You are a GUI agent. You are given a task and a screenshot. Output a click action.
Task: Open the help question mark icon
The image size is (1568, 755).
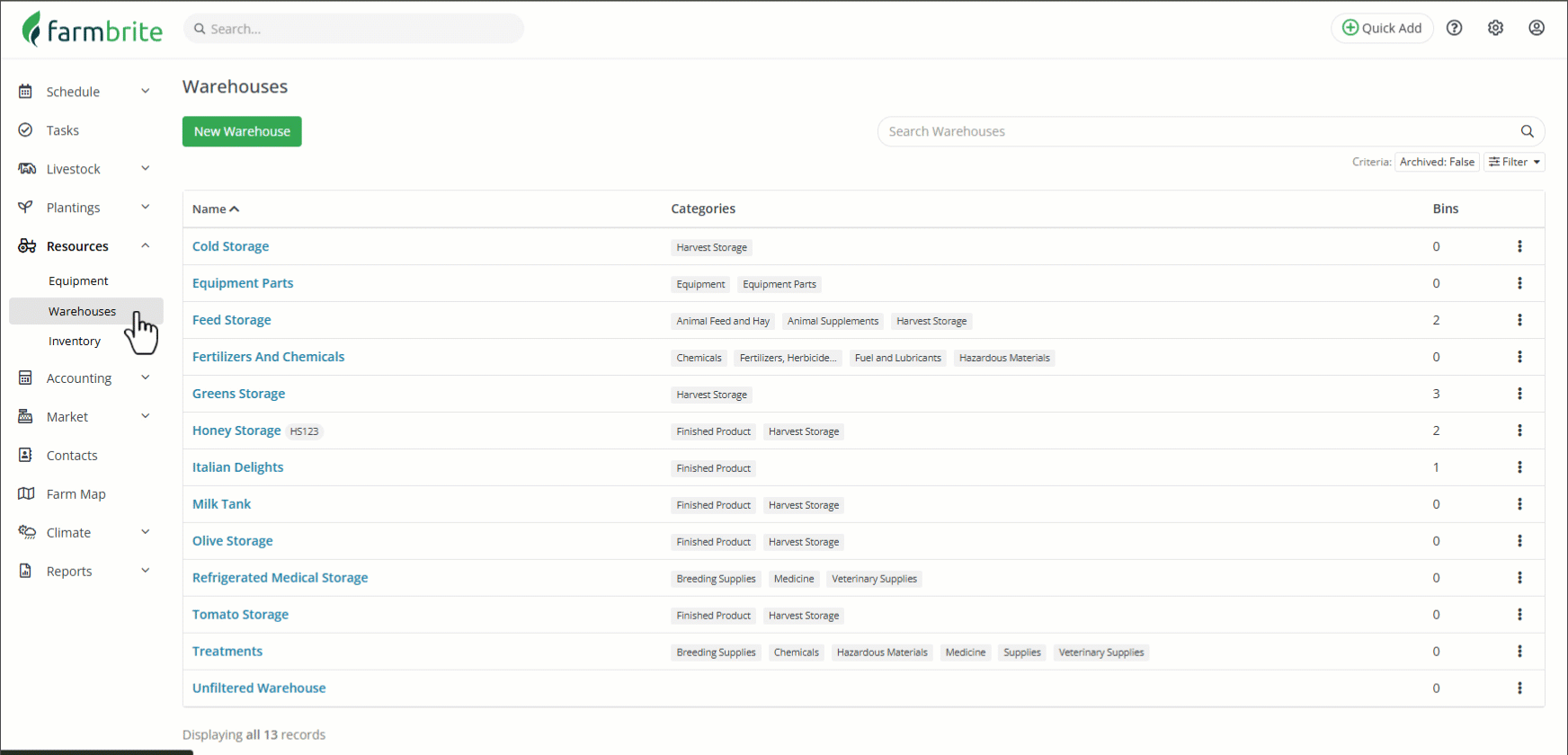coord(1454,28)
